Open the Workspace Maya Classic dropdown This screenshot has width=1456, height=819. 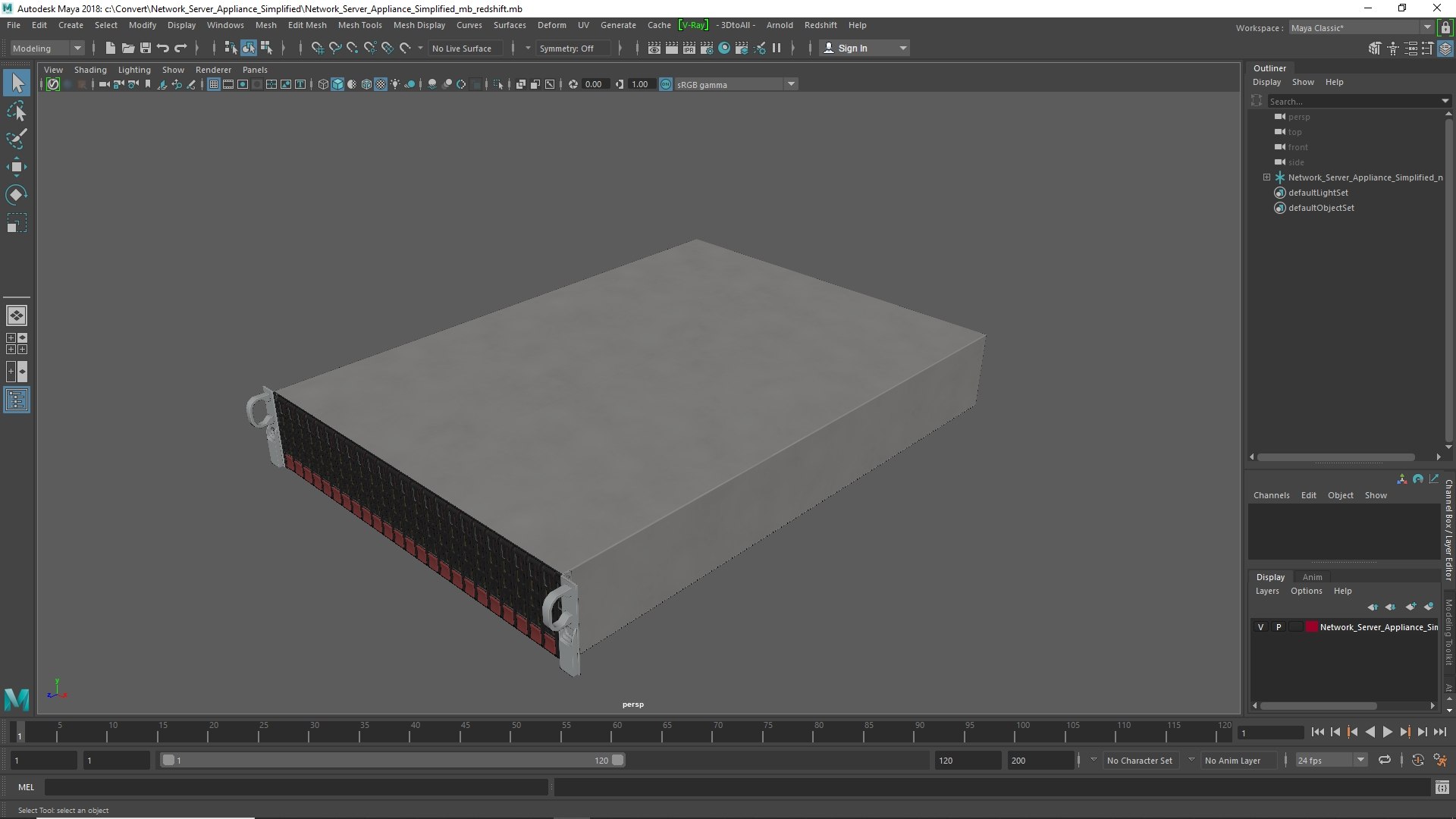(1360, 27)
